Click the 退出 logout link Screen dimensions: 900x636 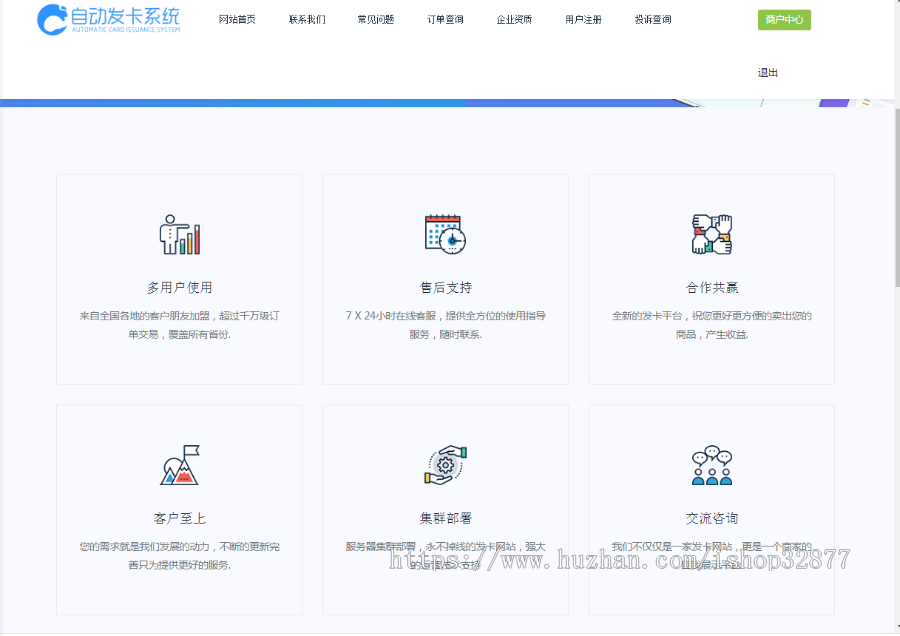click(x=767, y=72)
